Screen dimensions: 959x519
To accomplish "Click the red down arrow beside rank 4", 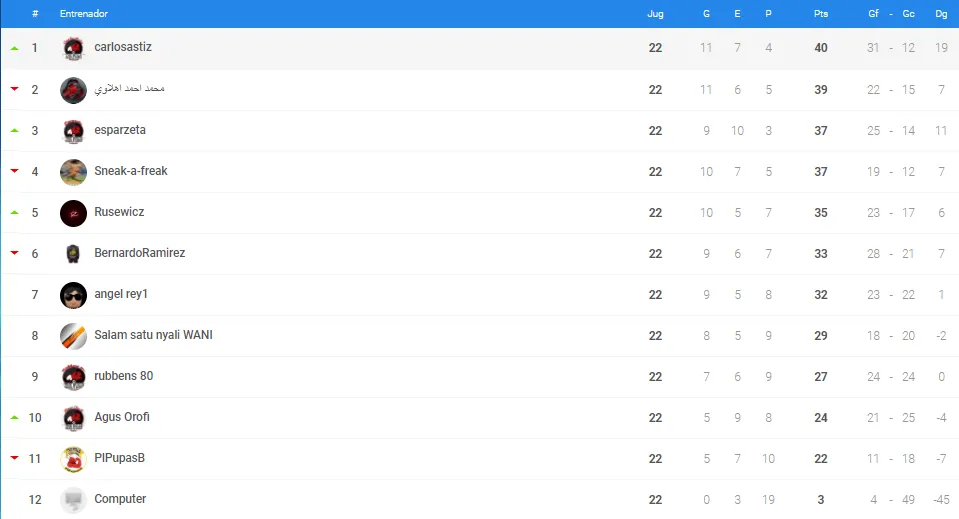I will coord(15,171).
